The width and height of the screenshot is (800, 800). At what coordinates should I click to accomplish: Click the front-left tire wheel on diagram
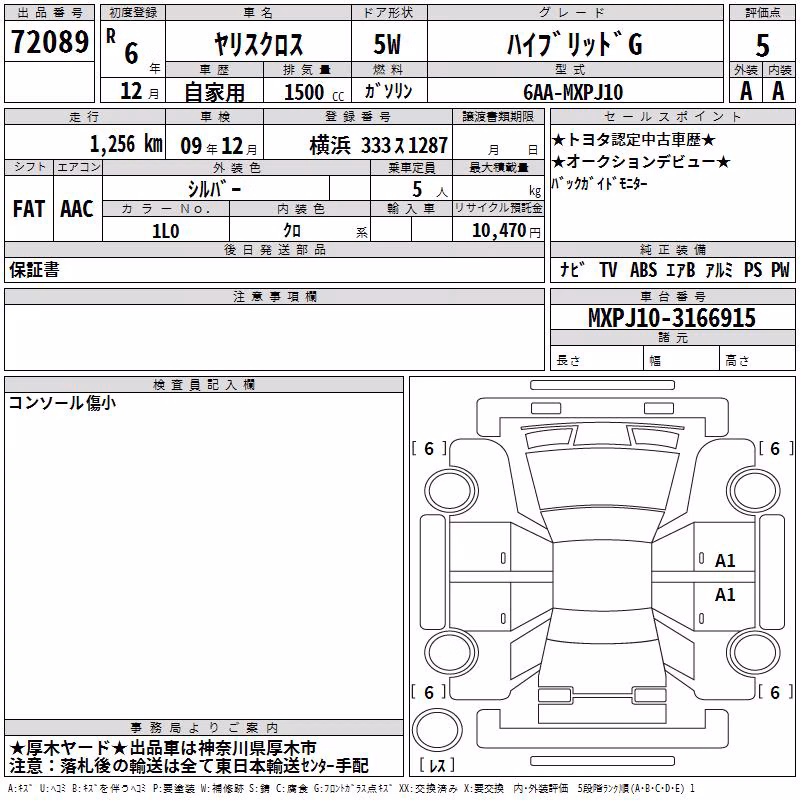451,491
